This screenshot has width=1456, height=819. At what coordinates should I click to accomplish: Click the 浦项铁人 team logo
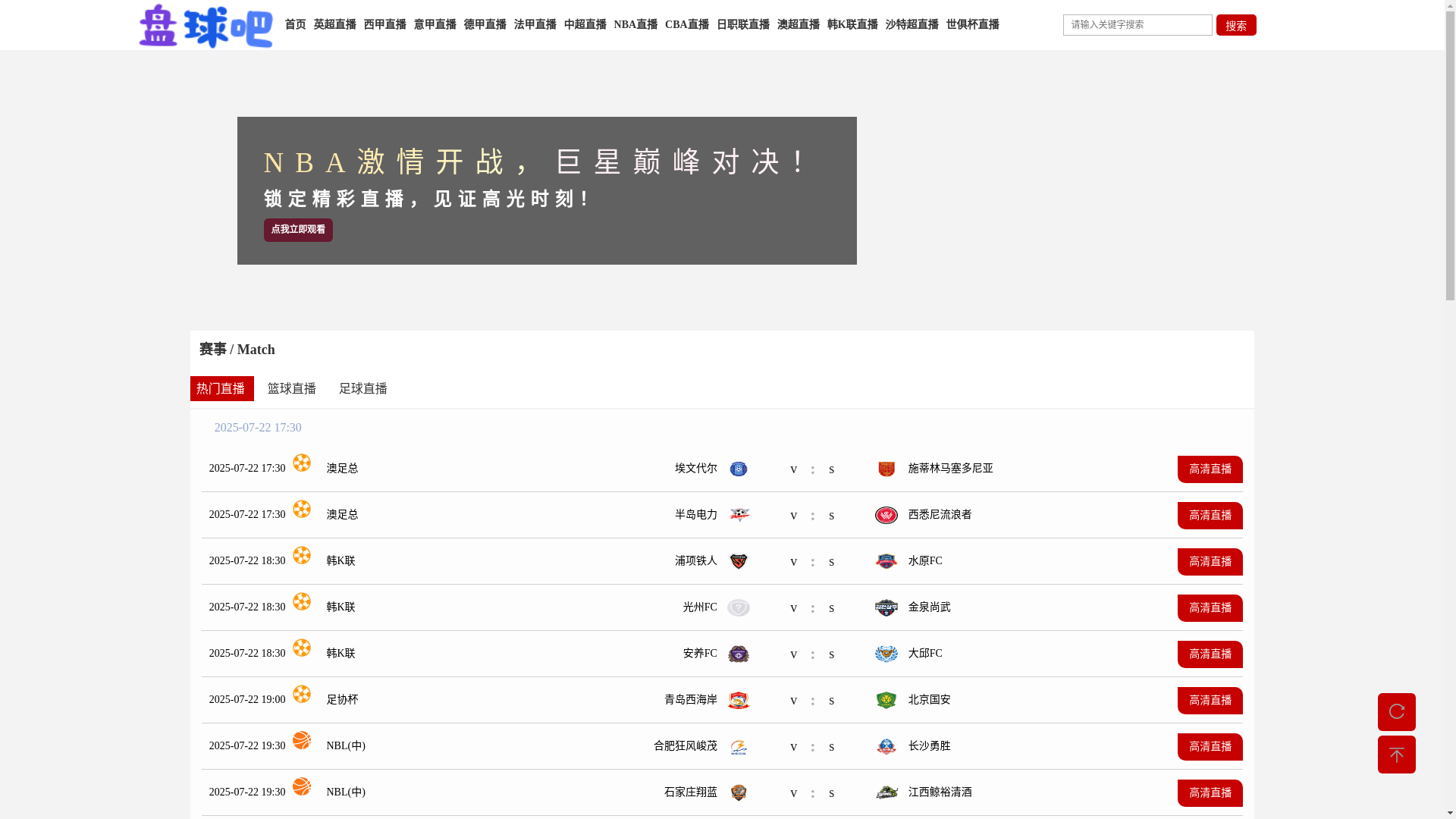[x=738, y=562]
